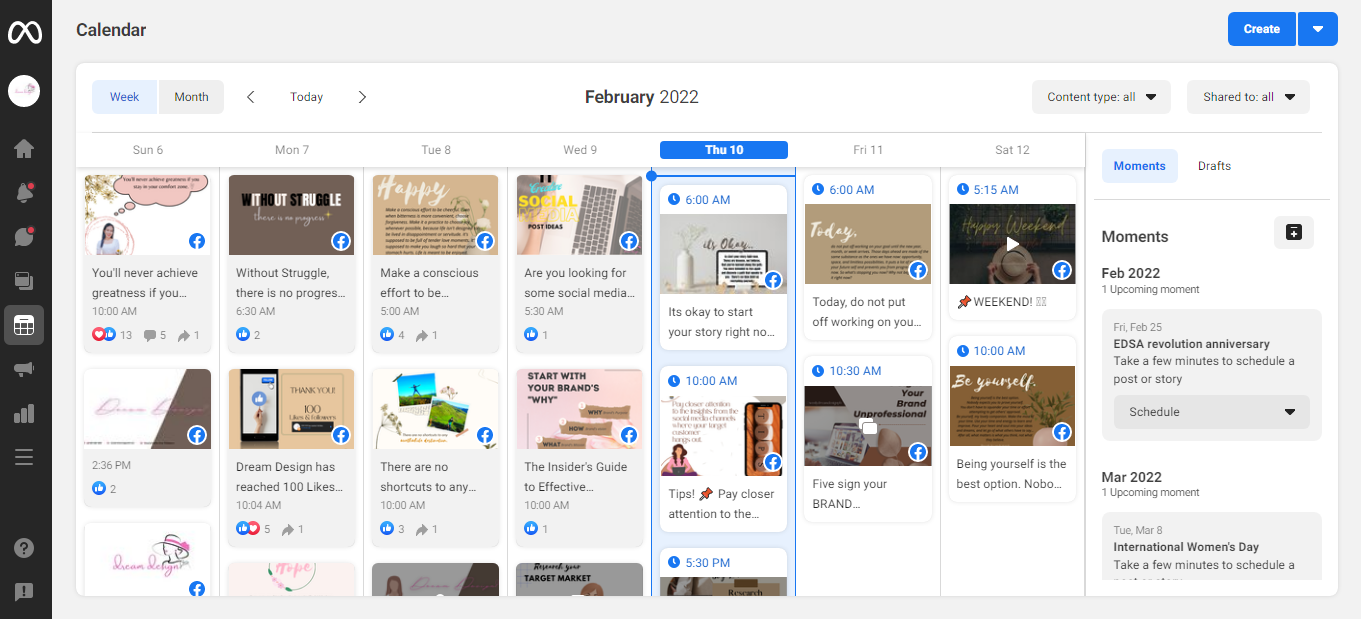Open 'Social Media Post Ideas' Wednesday thumbnail
The height and width of the screenshot is (619, 1361).
click(580, 215)
